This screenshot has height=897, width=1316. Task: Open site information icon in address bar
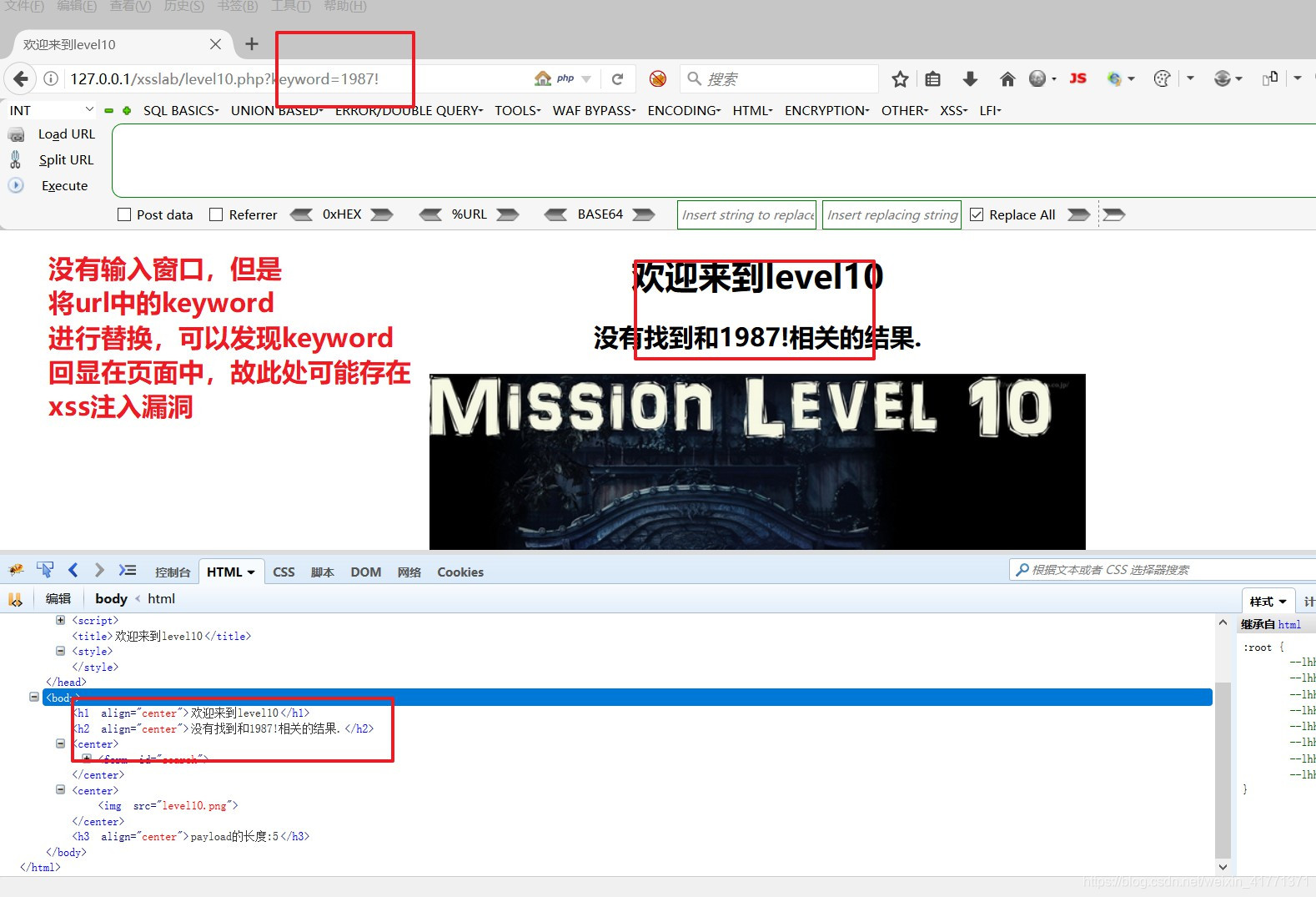click(x=51, y=78)
